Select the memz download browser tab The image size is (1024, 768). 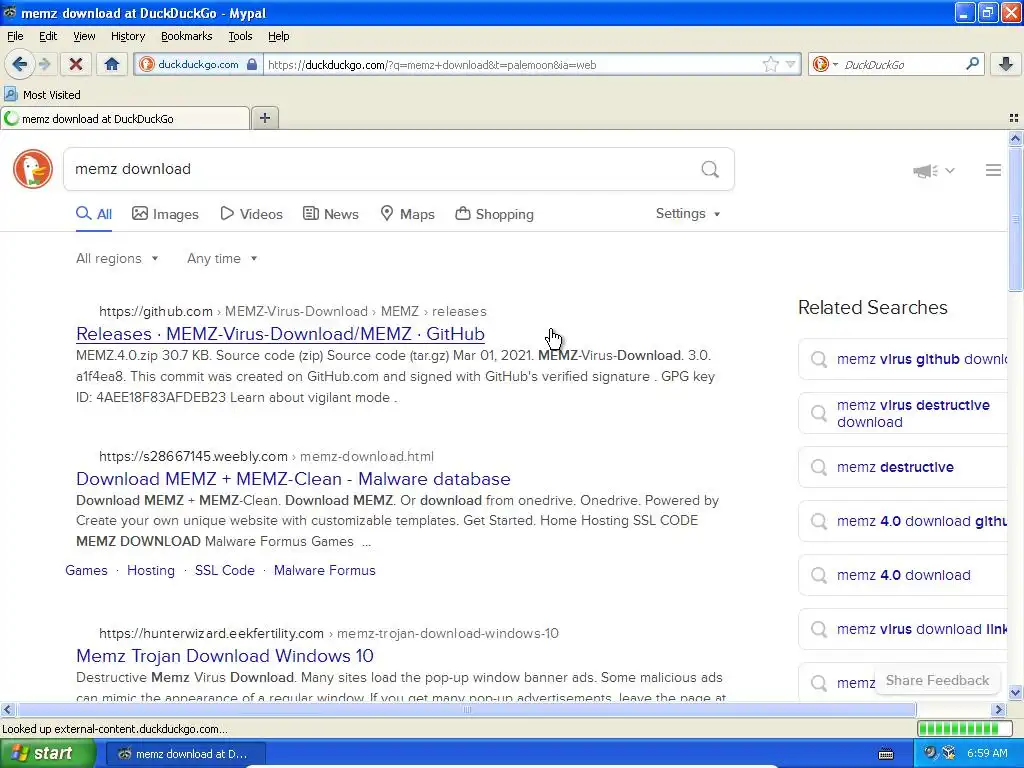[125, 119]
